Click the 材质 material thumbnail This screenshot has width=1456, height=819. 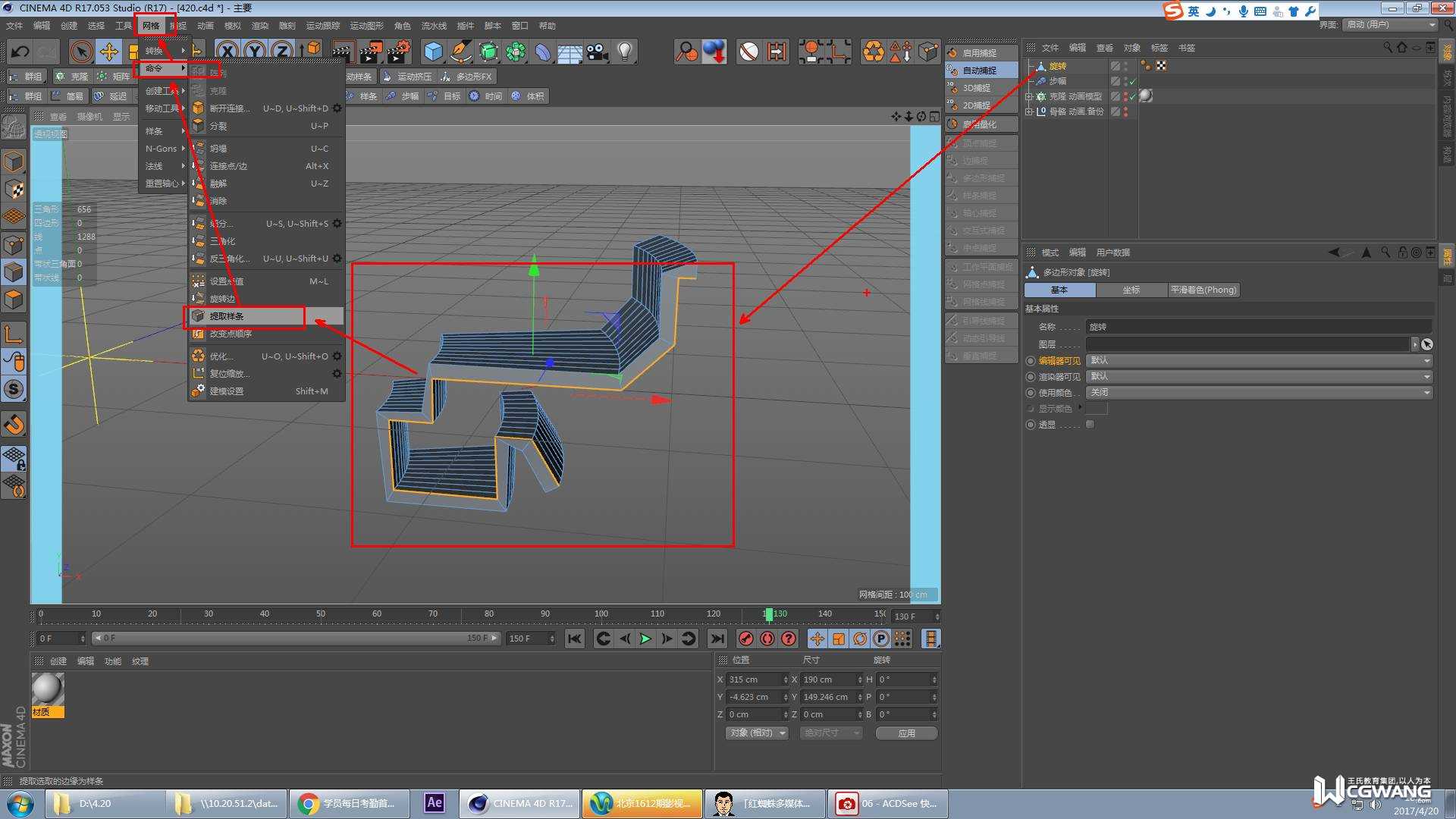pos(47,690)
